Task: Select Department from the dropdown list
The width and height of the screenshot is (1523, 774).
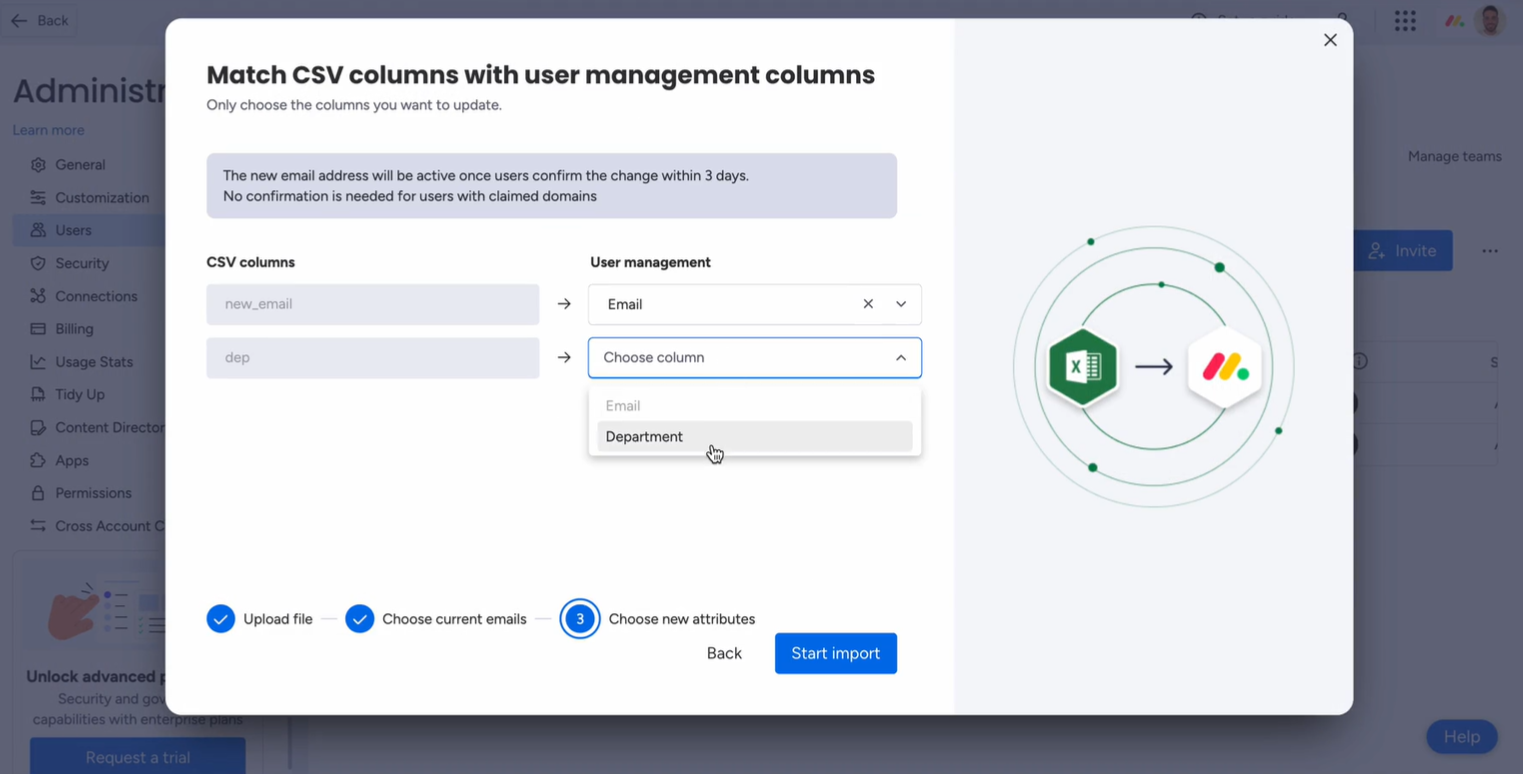Action: tap(755, 436)
